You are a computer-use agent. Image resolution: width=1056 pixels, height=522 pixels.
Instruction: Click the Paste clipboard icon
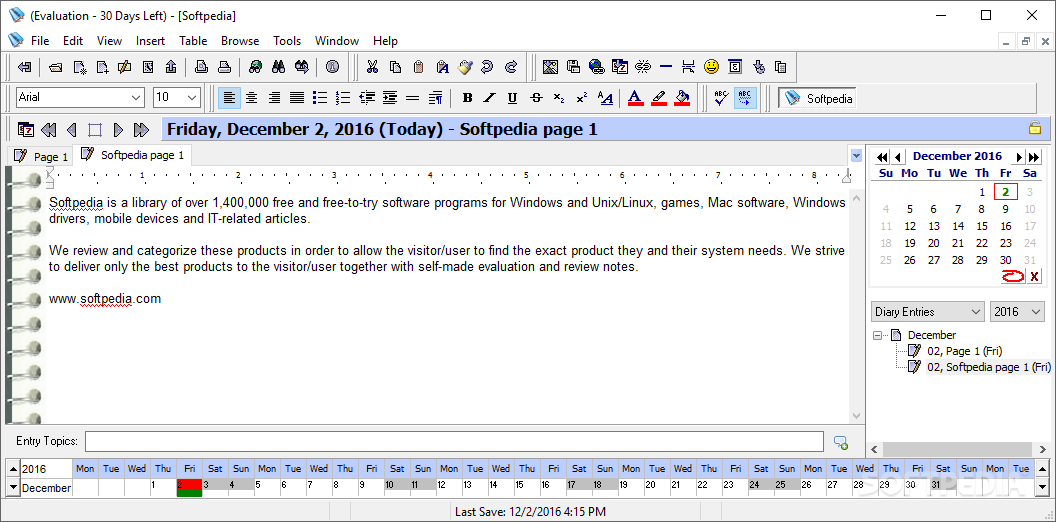(418, 67)
